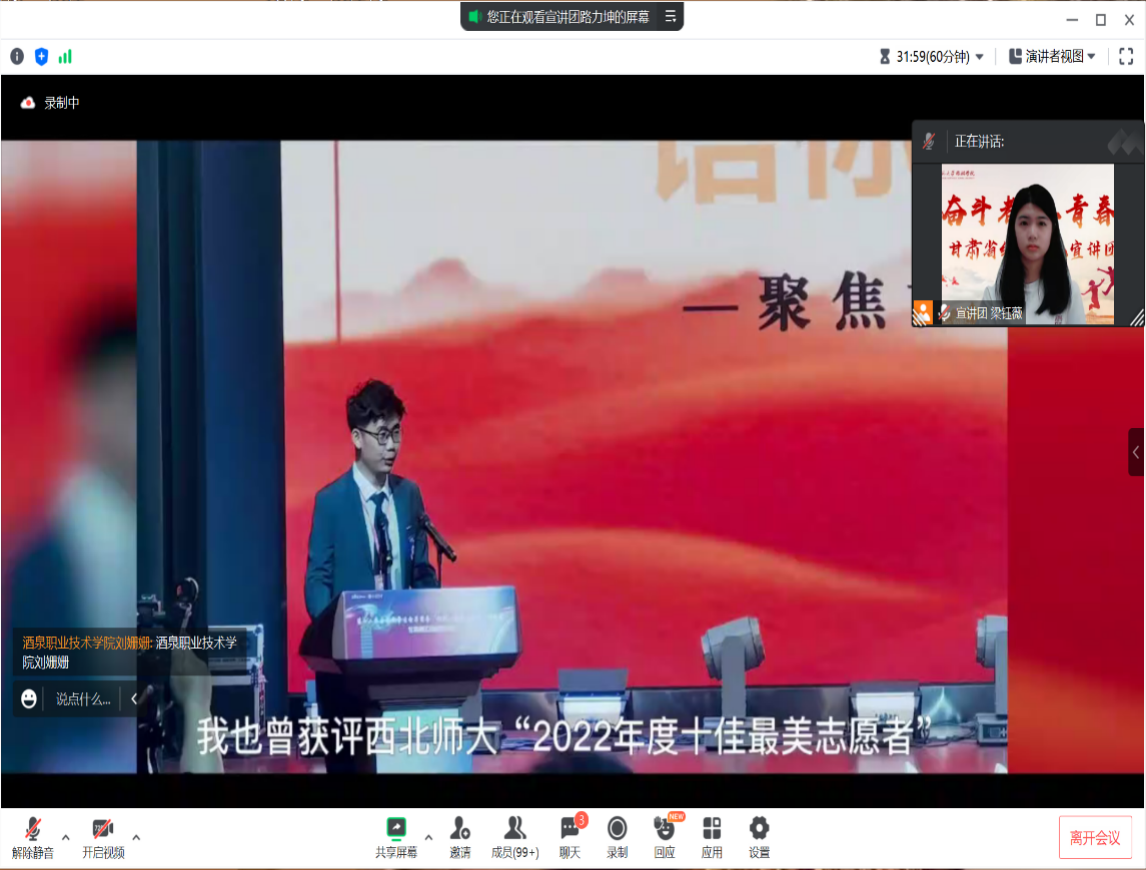Expand the meeting timer dropdown

(x=979, y=57)
